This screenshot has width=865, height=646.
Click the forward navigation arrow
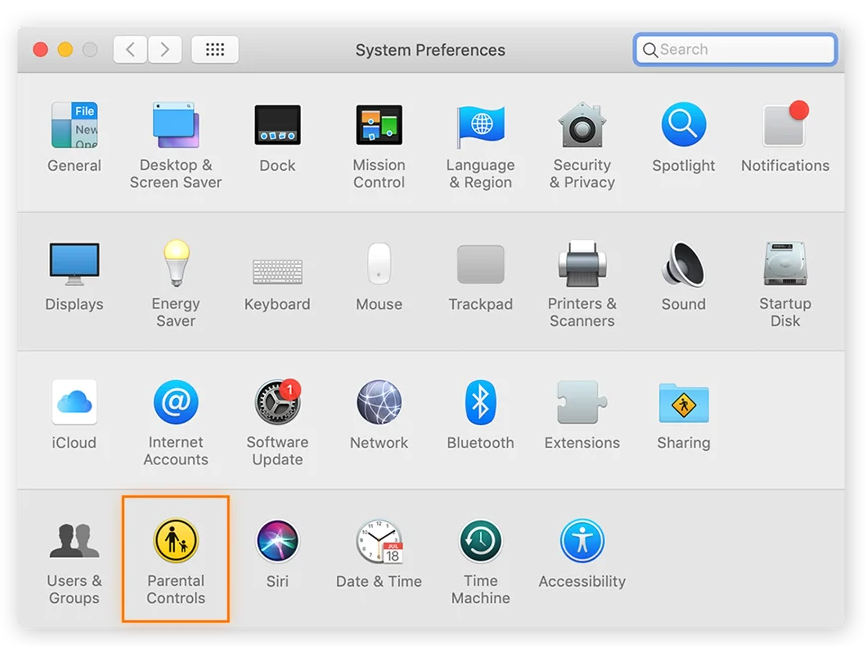coord(165,49)
